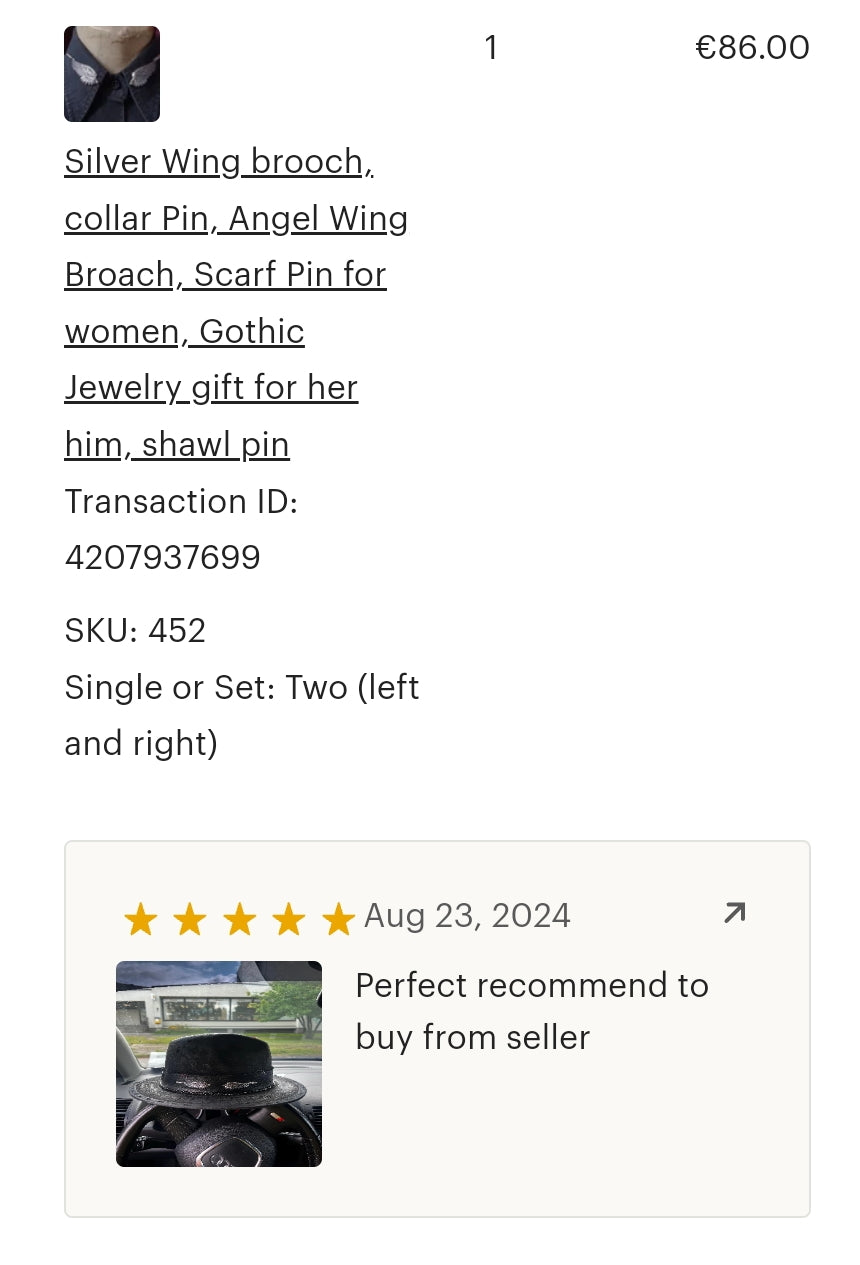Click the fifth rating star
Viewport: 860px width, 1265px height.
click(338, 919)
